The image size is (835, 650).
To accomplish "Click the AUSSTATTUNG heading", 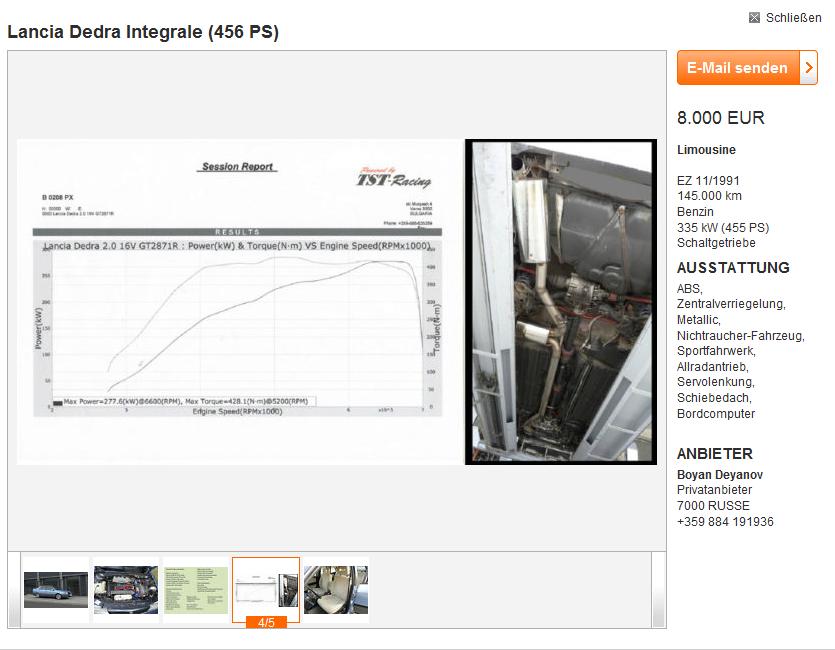I will pyautogui.click(x=733, y=268).
